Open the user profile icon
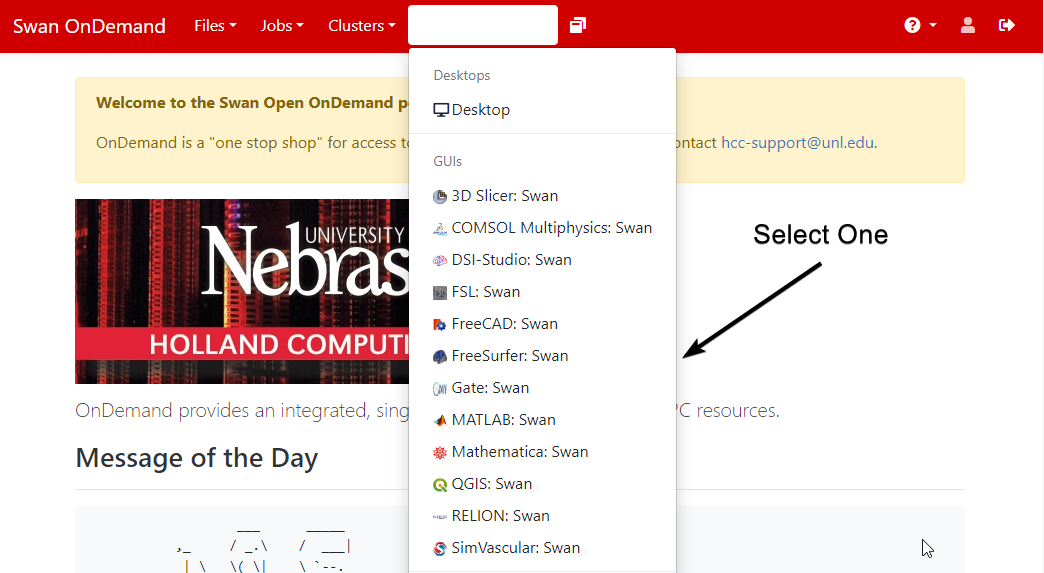This screenshot has width=1044, height=573. click(x=967, y=25)
